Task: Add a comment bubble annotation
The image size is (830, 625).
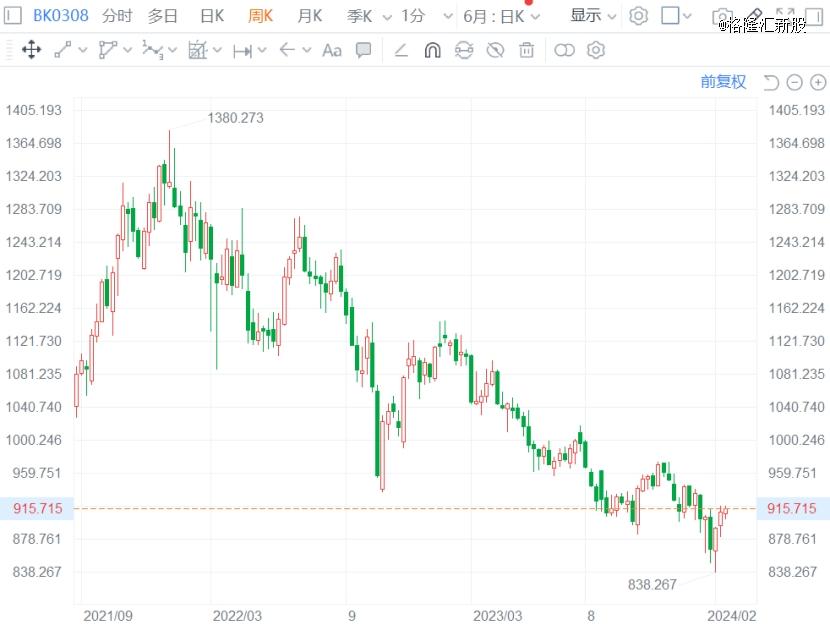Action: (x=364, y=50)
